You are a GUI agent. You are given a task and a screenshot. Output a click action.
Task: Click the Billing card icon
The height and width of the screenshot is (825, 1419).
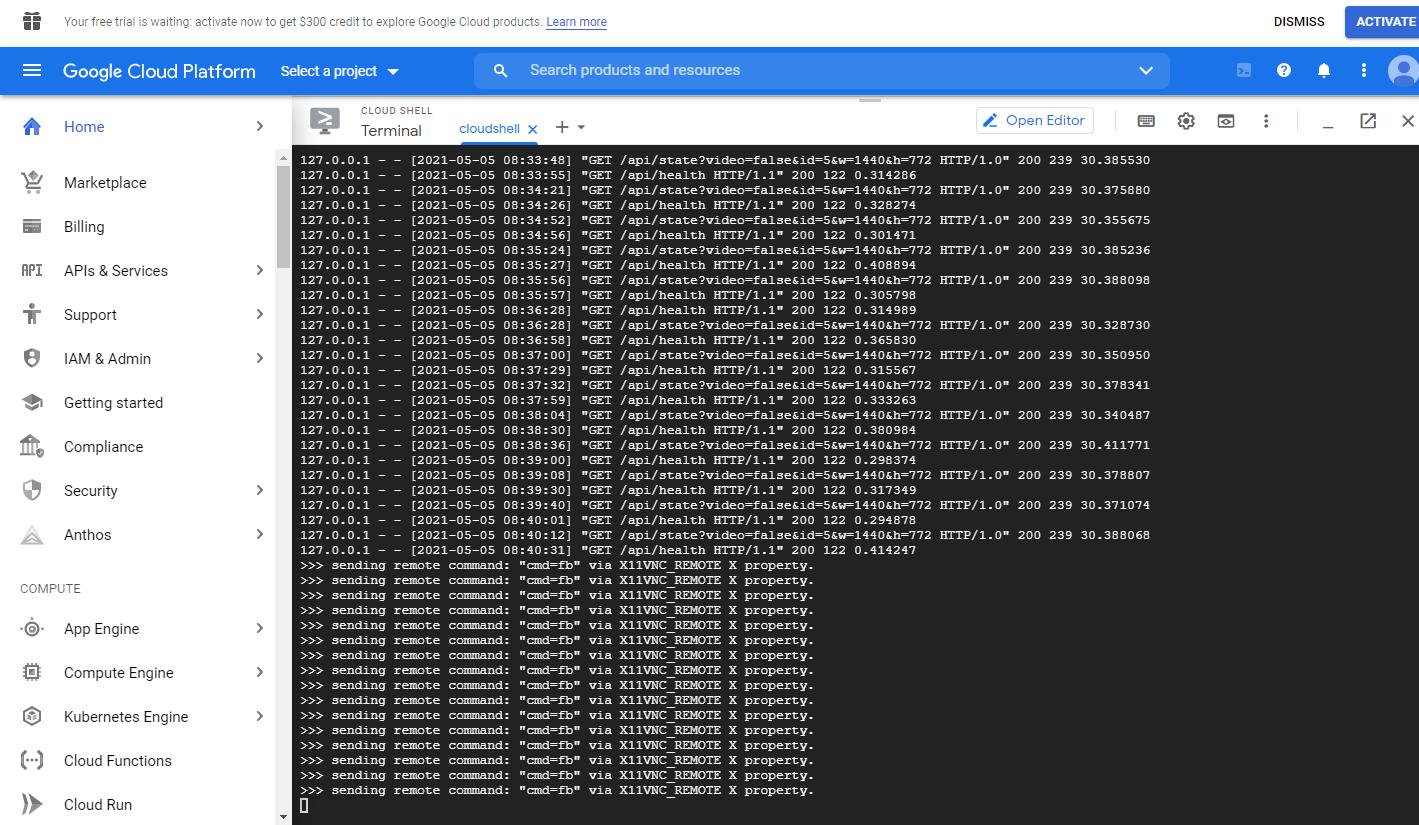coord(32,227)
